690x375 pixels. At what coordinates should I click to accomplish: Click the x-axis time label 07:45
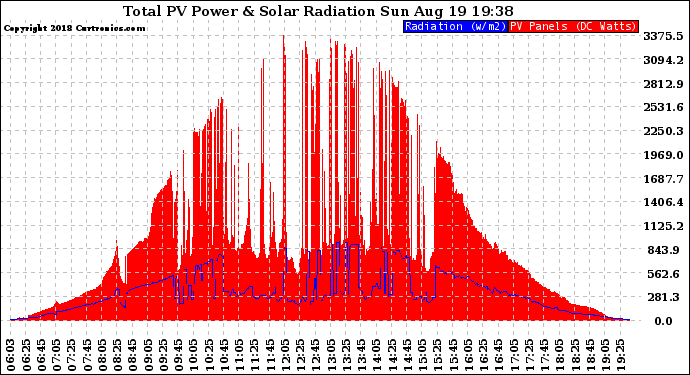[x=88, y=355]
